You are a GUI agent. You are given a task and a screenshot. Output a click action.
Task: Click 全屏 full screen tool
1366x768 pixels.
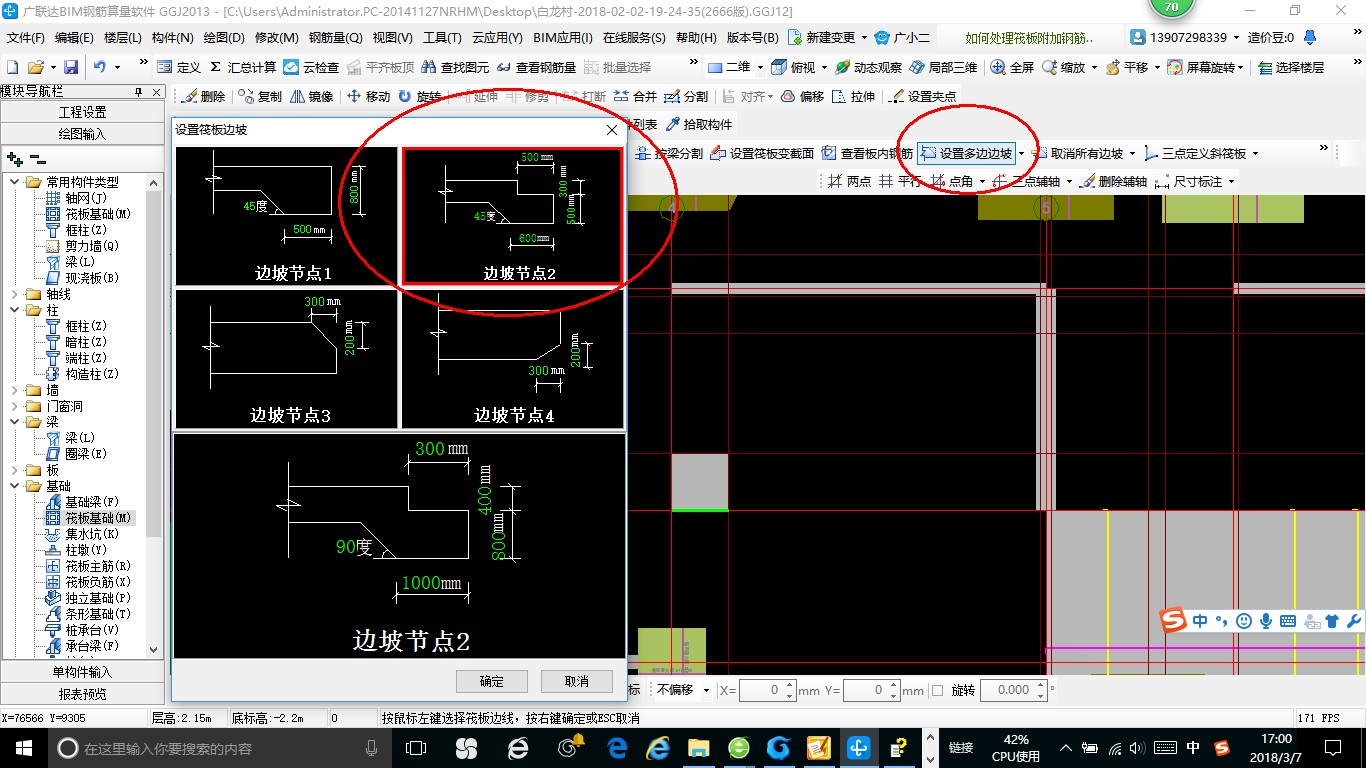[x=1012, y=67]
